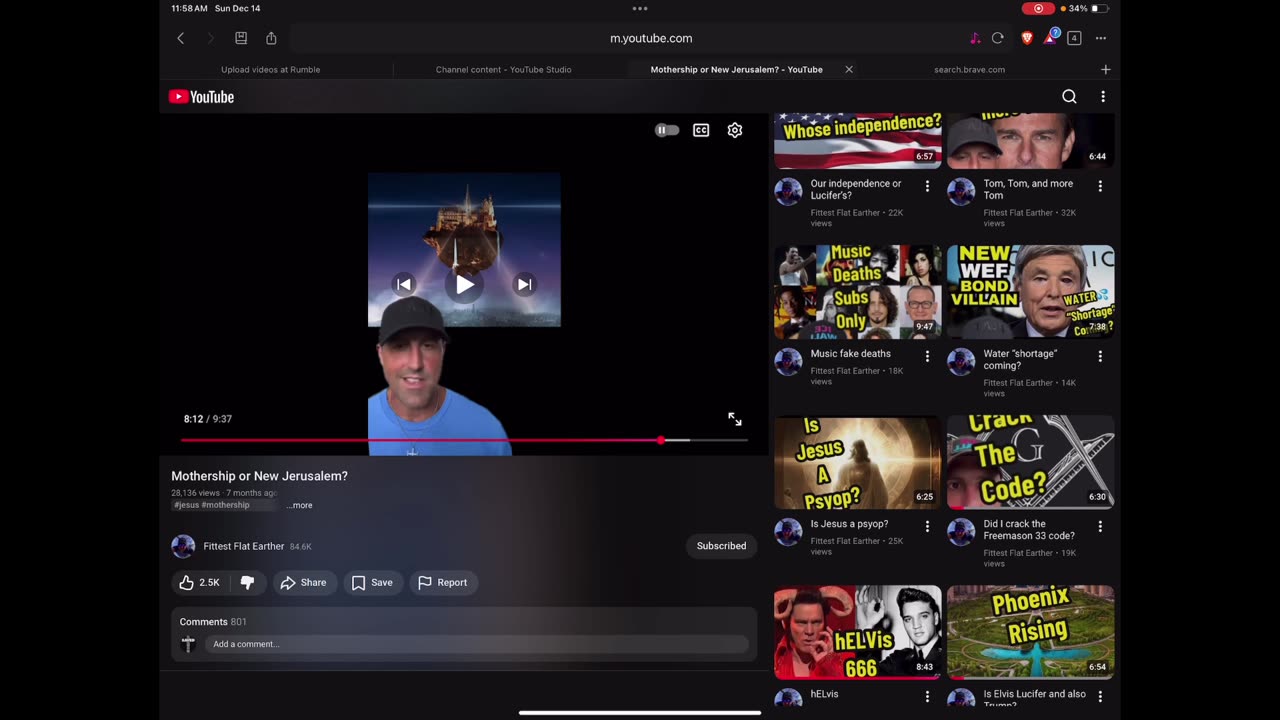Open Music fake deaths thumbnail
Screen dimensions: 1280x720
(x=857, y=292)
